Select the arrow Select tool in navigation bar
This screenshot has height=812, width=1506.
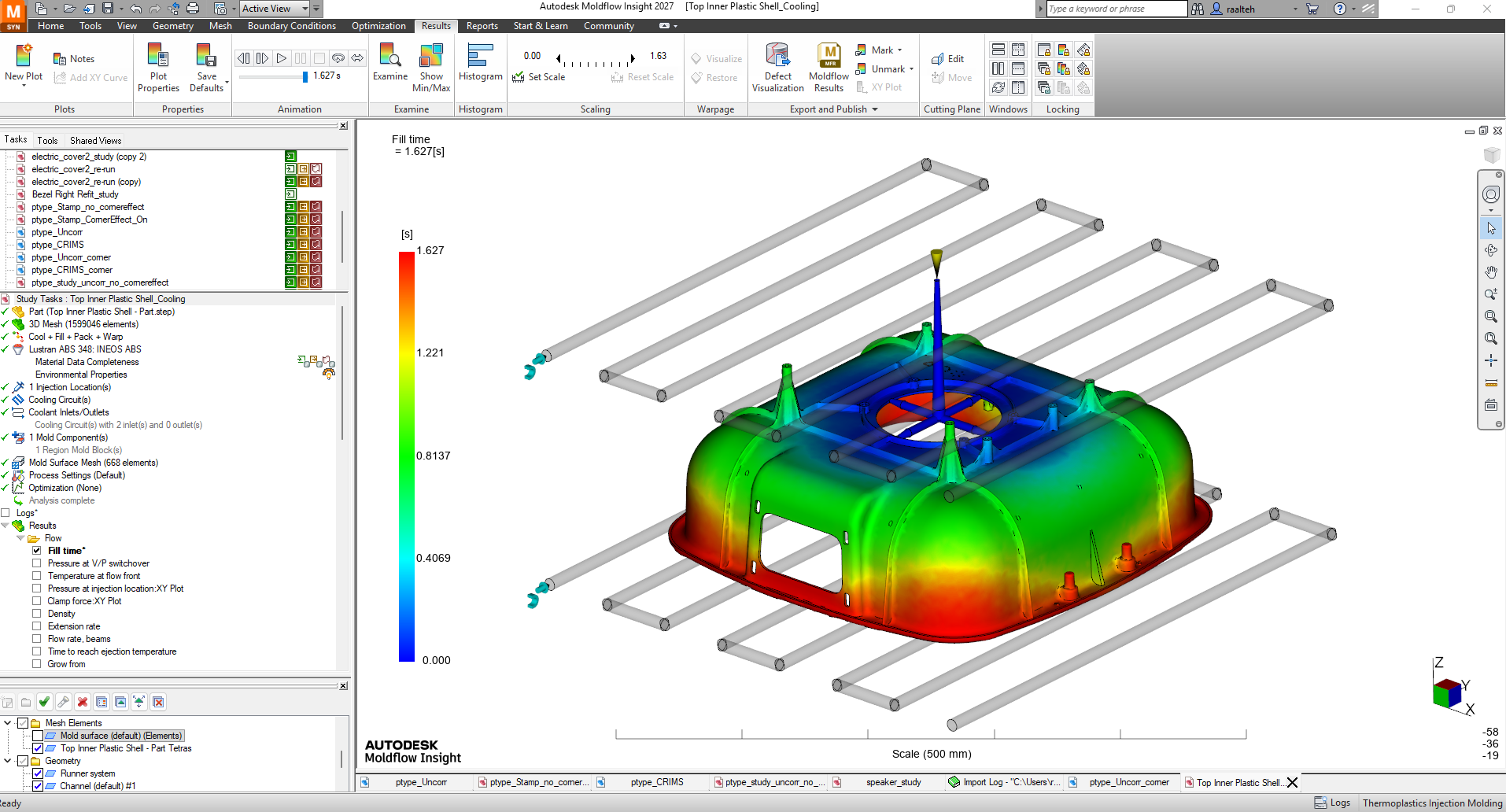point(1491,228)
